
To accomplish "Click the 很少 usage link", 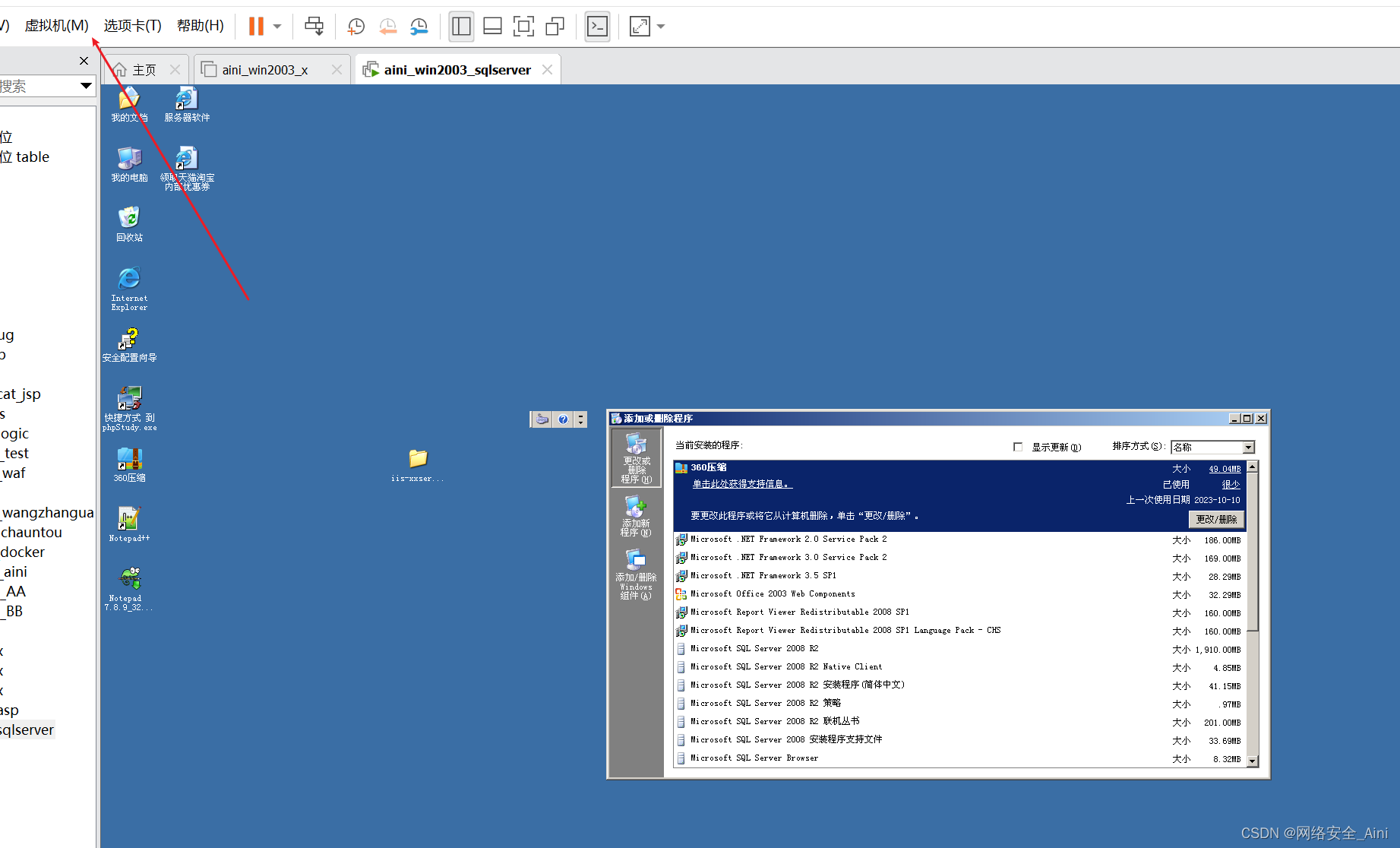I will tap(1231, 484).
